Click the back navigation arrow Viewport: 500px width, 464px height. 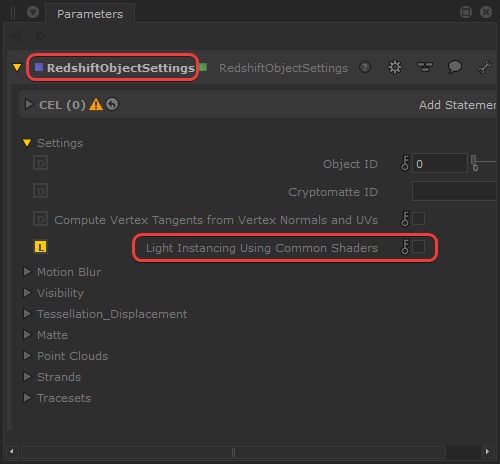(x=16, y=36)
